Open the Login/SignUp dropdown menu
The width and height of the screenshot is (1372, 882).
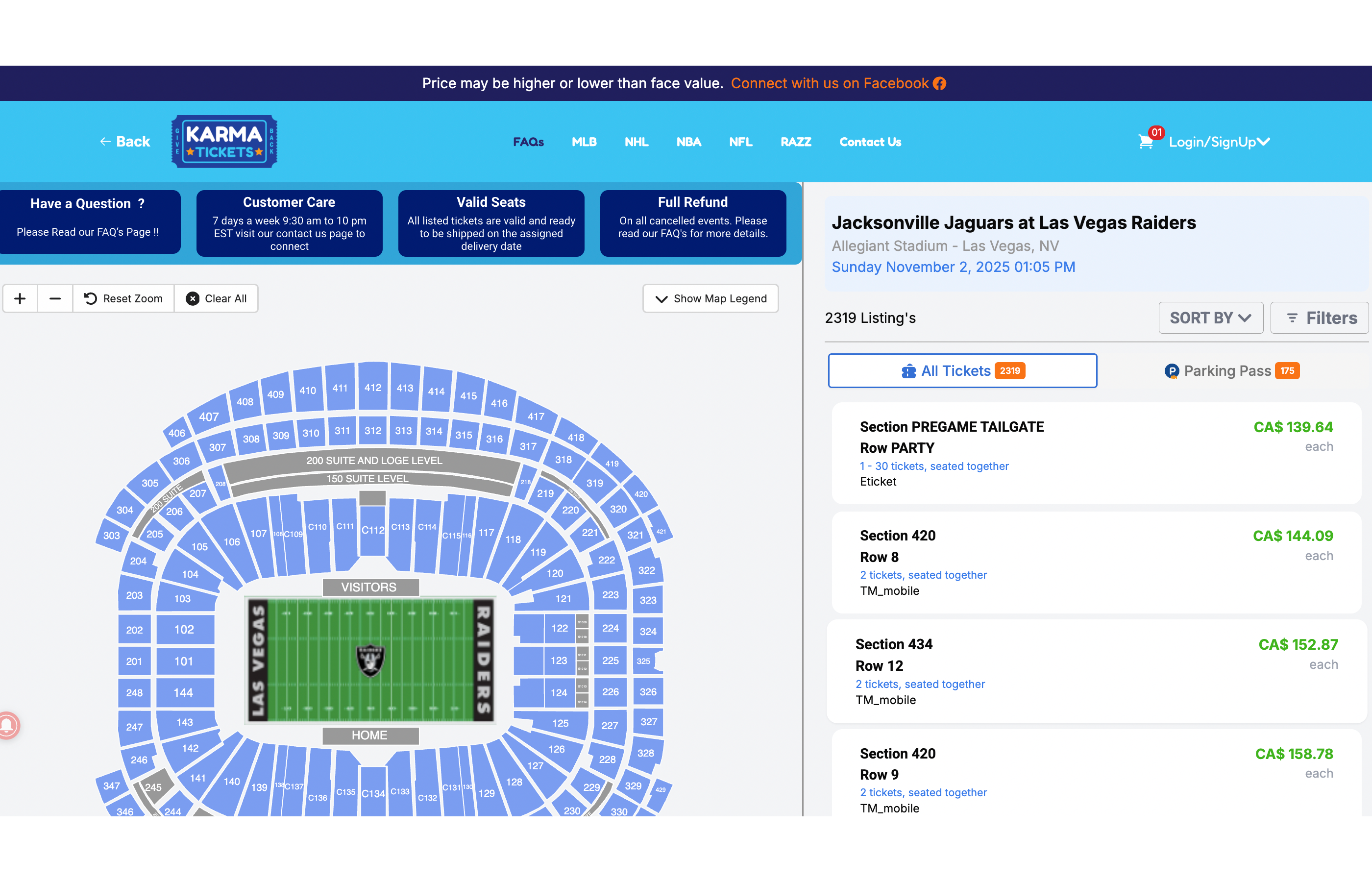point(1219,142)
